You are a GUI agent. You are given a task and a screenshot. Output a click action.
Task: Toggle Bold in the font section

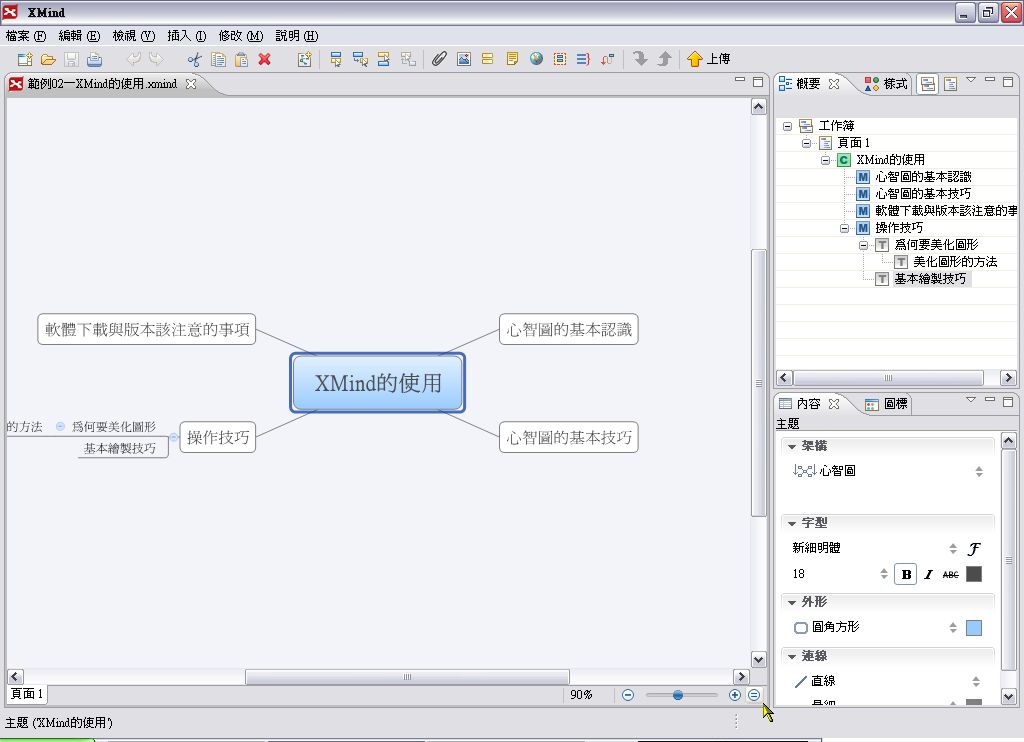(906, 574)
